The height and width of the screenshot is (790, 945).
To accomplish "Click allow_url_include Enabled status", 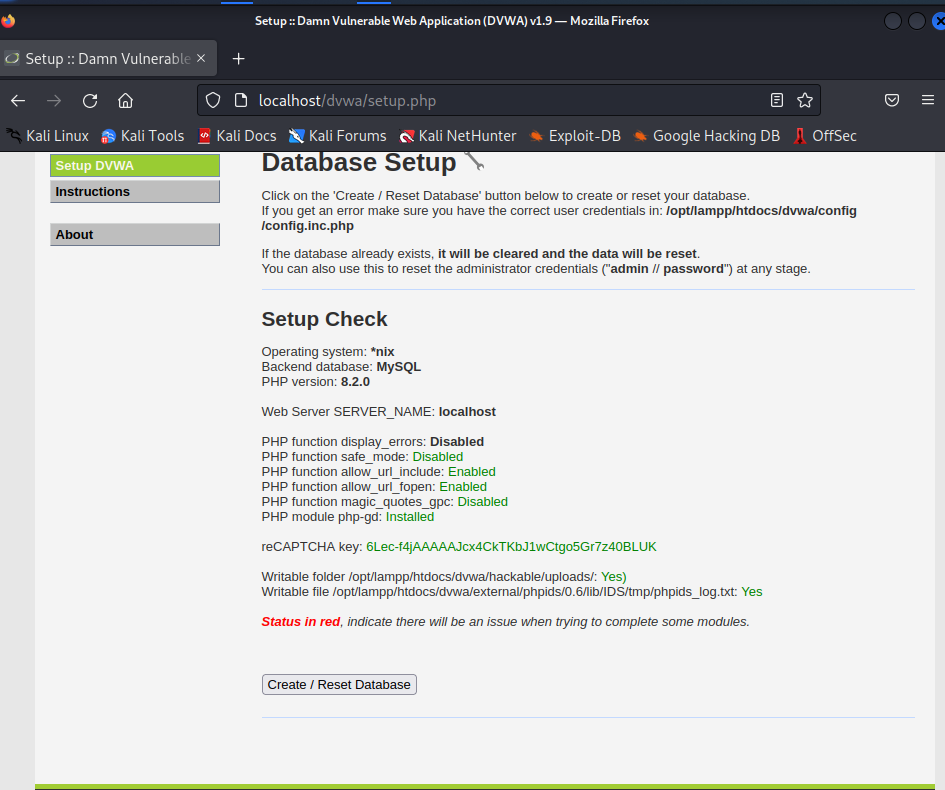I will [472, 472].
